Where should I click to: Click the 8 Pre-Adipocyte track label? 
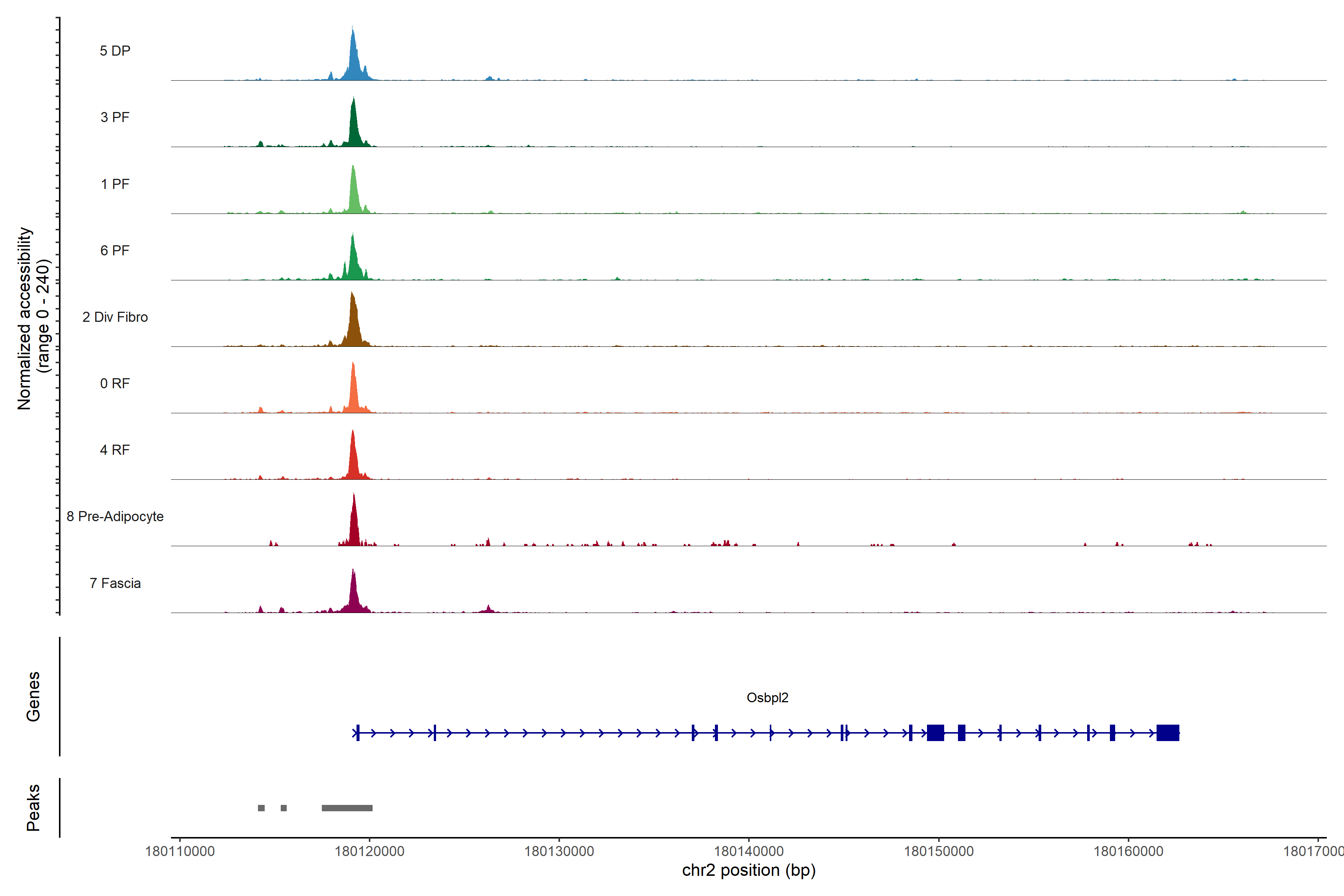(x=115, y=517)
